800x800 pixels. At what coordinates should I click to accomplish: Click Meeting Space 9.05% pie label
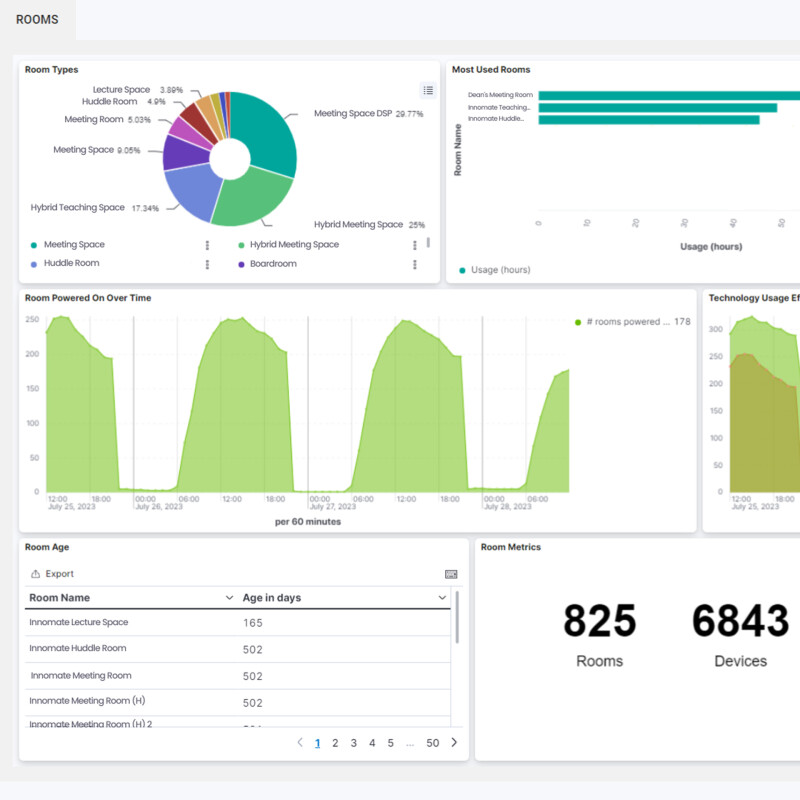pyautogui.click(x=96, y=150)
